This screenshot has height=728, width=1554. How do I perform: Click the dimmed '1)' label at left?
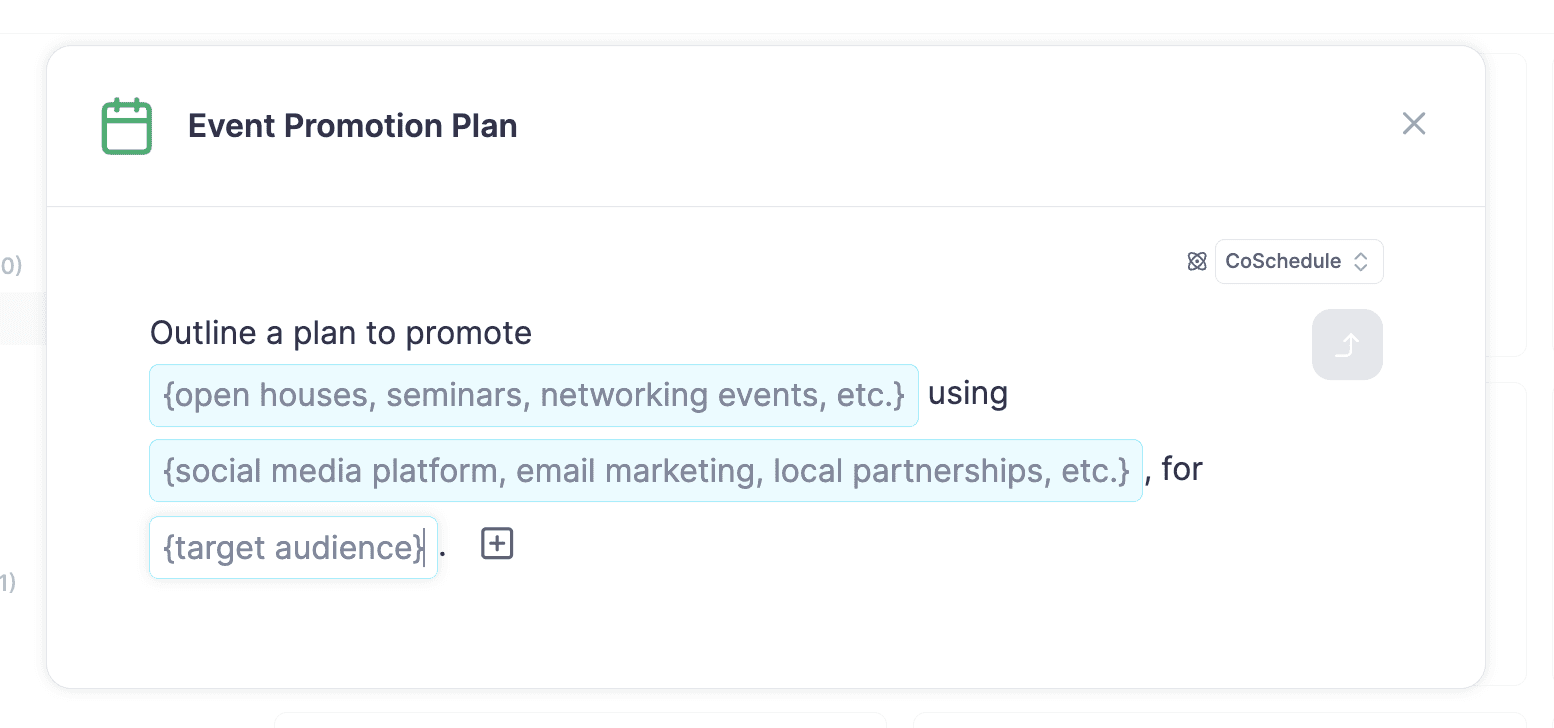click(8, 583)
